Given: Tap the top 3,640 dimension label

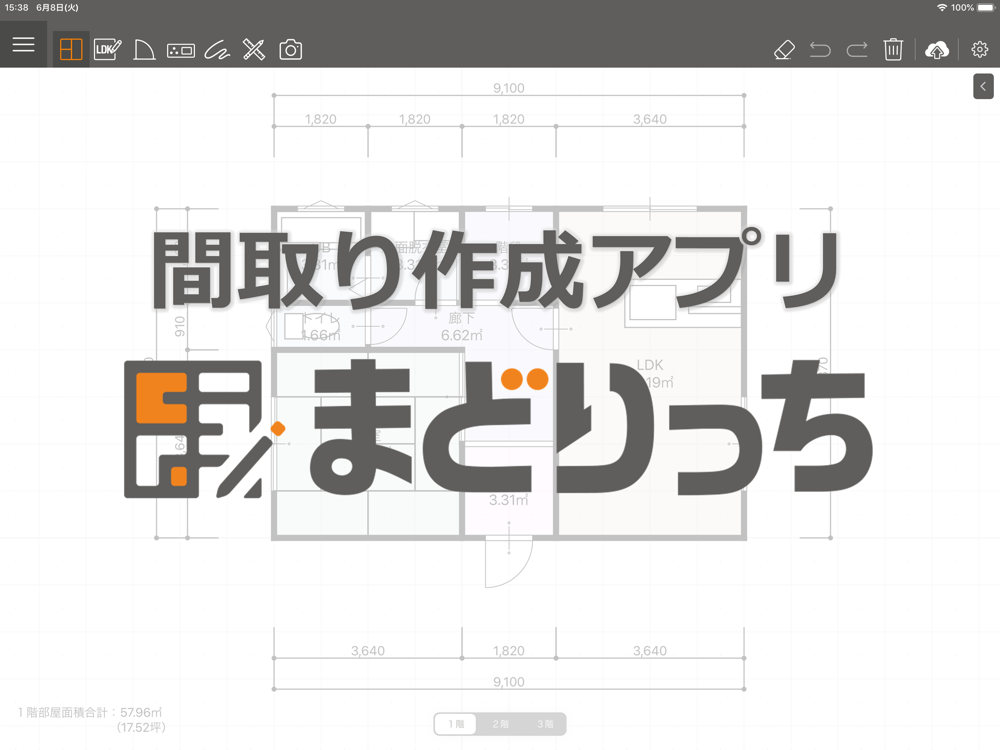Looking at the screenshot, I should click(x=650, y=119).
